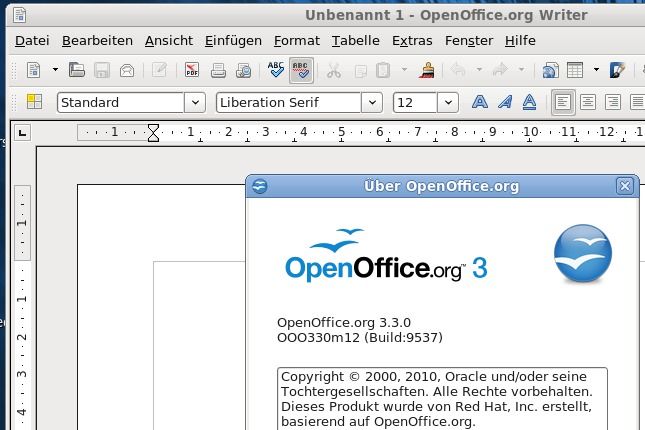Toggle Show Draw Functions icon
Screen dimensions: 645x430
tap(617, 70)
